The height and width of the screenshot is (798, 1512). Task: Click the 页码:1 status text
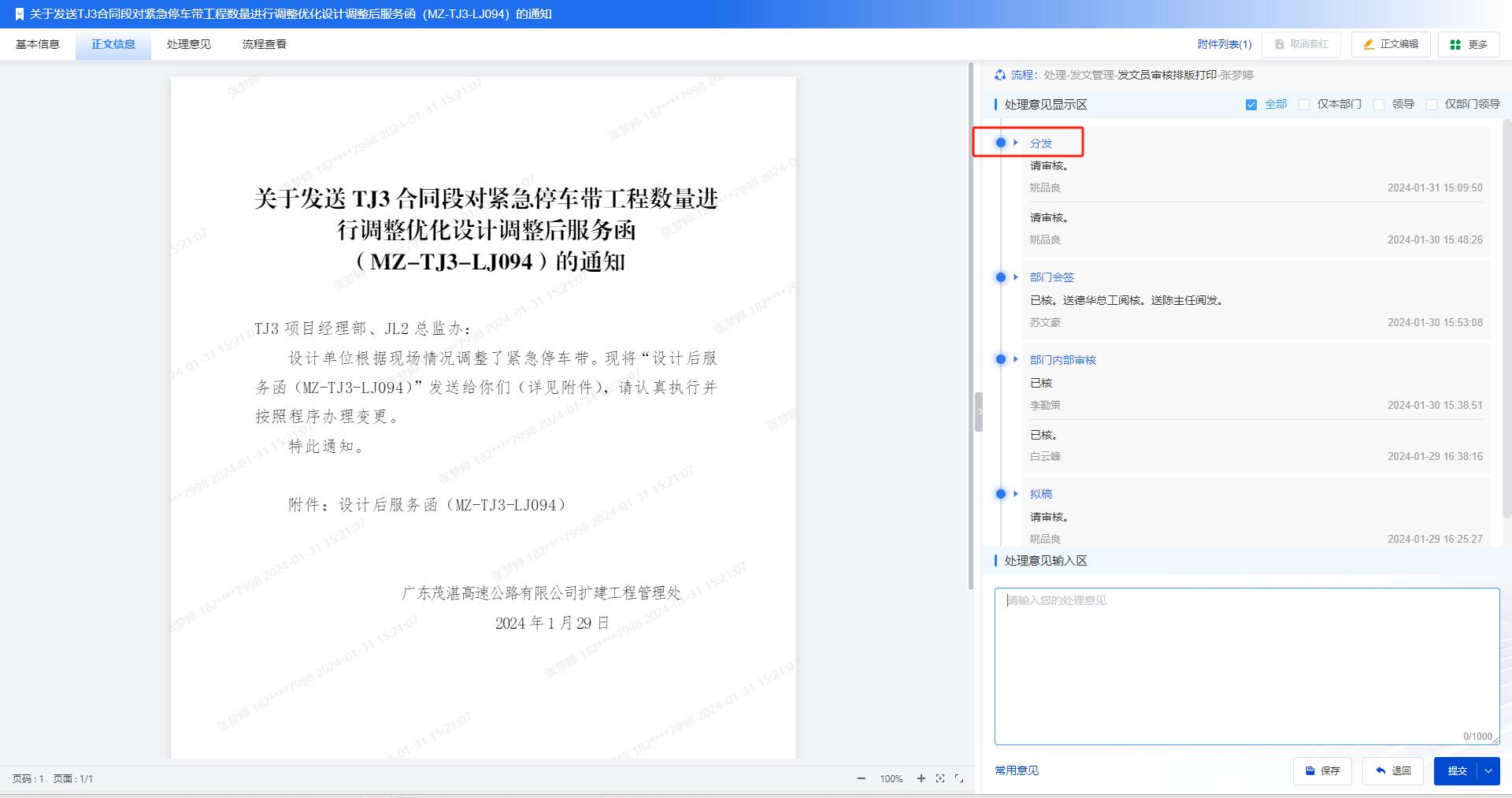click(x=28, y=779)
